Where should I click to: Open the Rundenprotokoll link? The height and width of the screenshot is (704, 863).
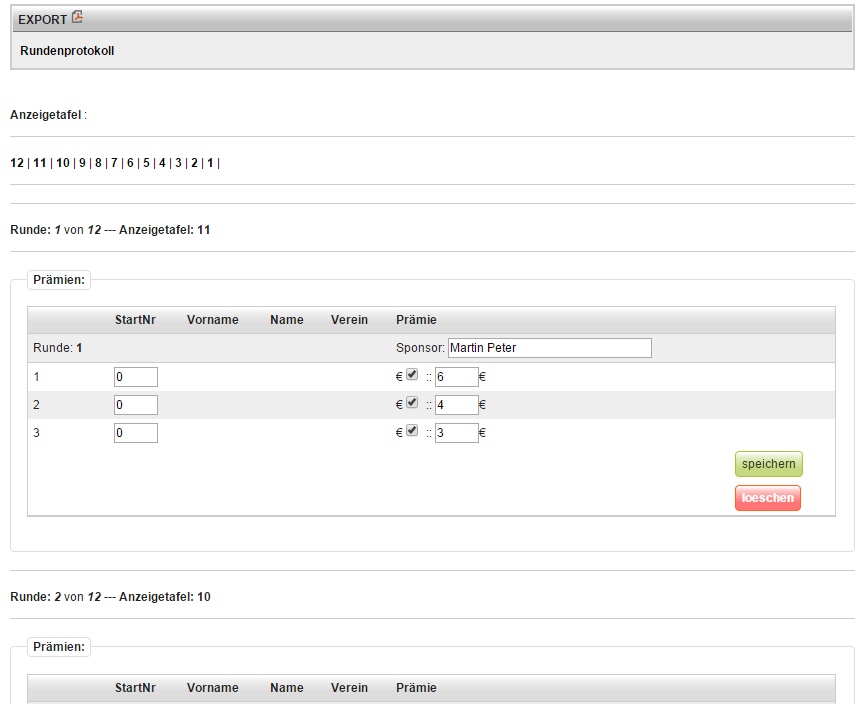[x=67, y=50]
